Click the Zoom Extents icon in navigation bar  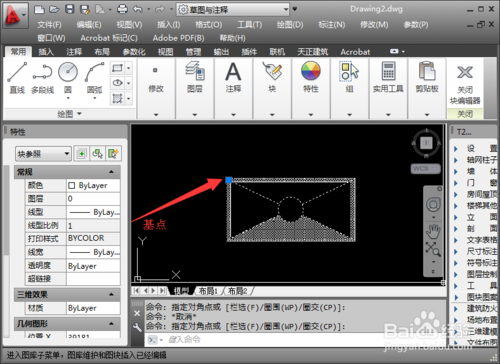coord(433,249)
